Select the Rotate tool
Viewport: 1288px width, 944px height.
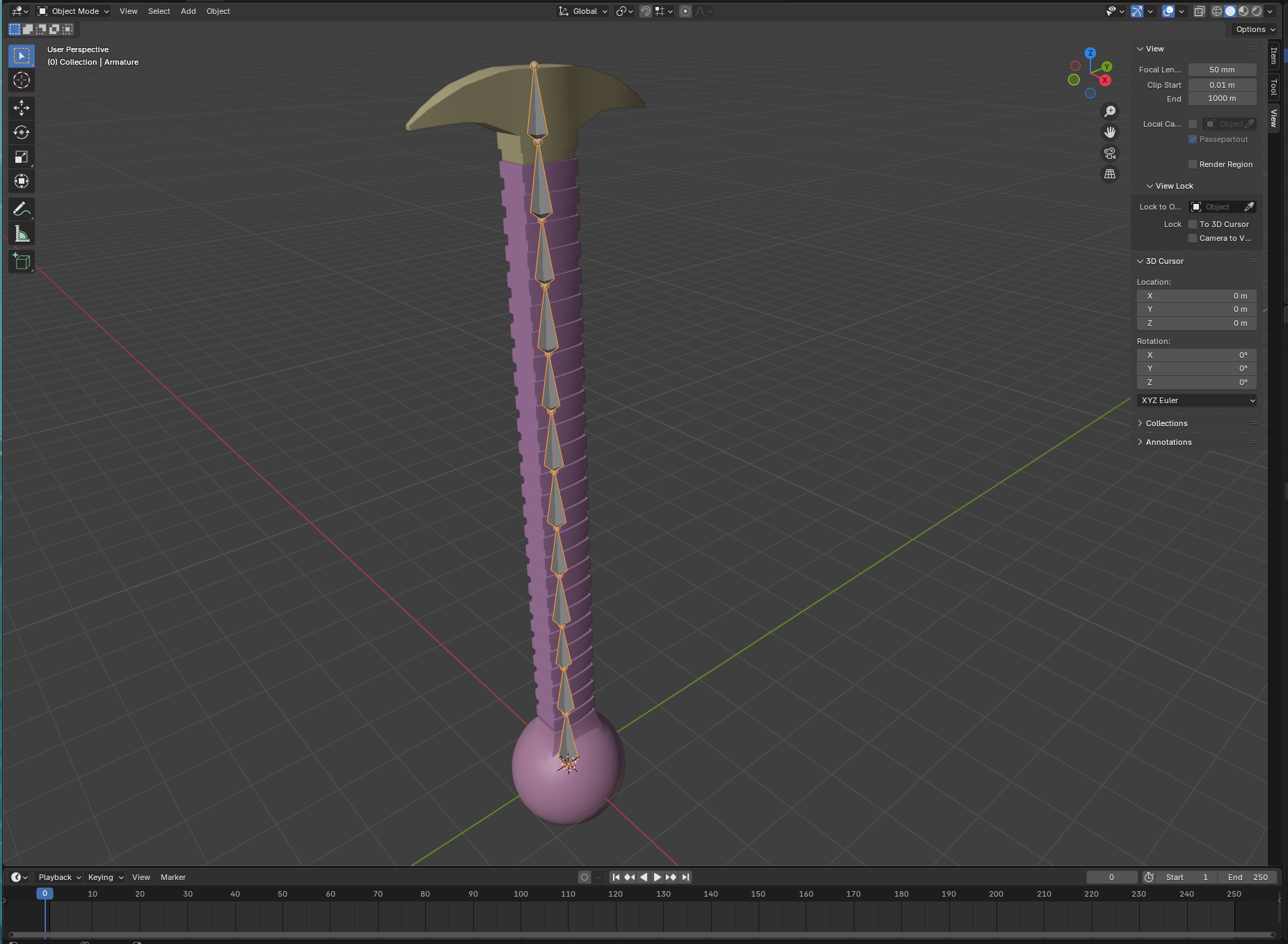click(22, 132)
